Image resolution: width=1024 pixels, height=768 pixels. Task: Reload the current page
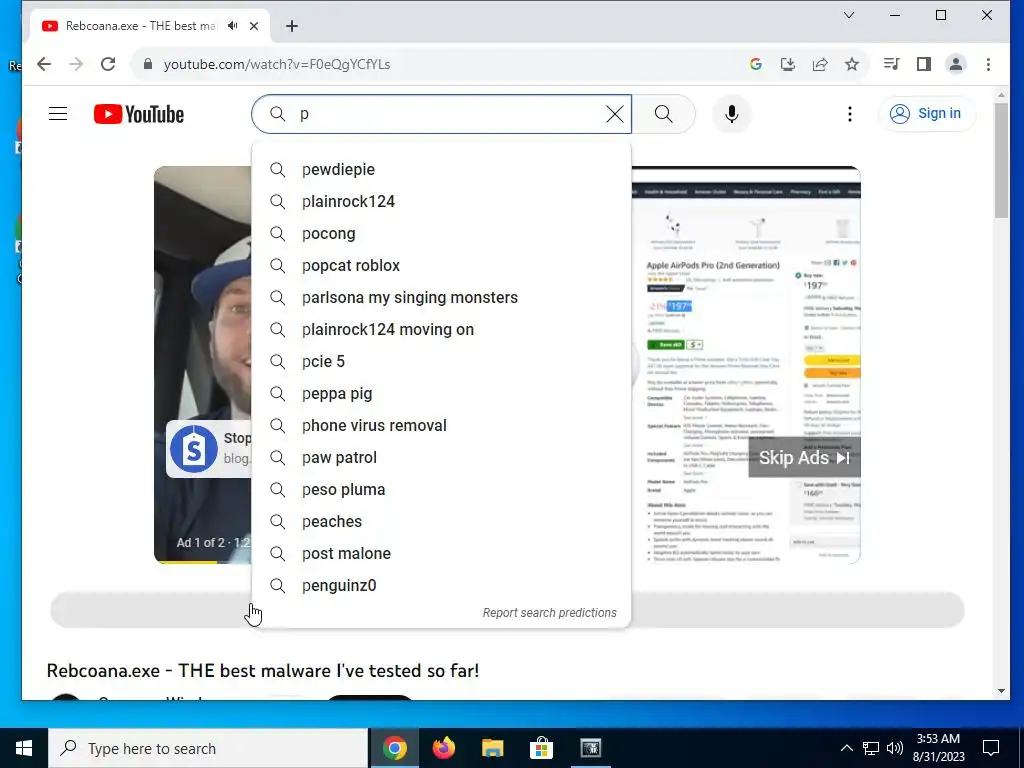click(x=108, y=64)
